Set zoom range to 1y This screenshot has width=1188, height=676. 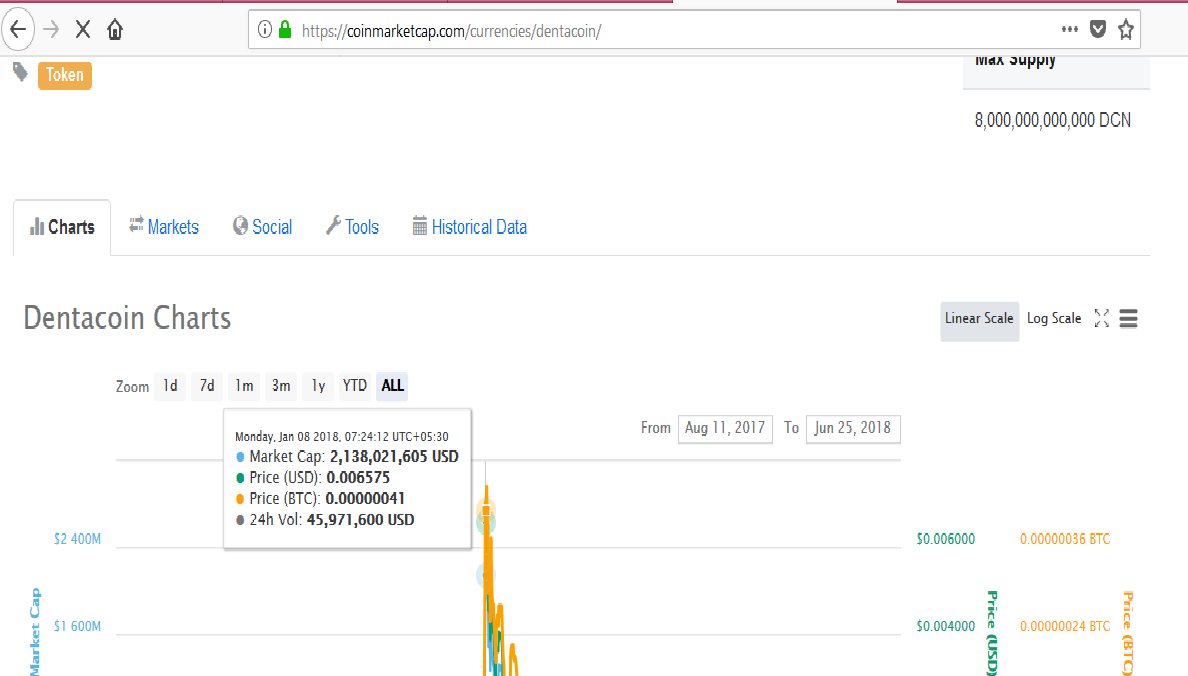(318, 386)
